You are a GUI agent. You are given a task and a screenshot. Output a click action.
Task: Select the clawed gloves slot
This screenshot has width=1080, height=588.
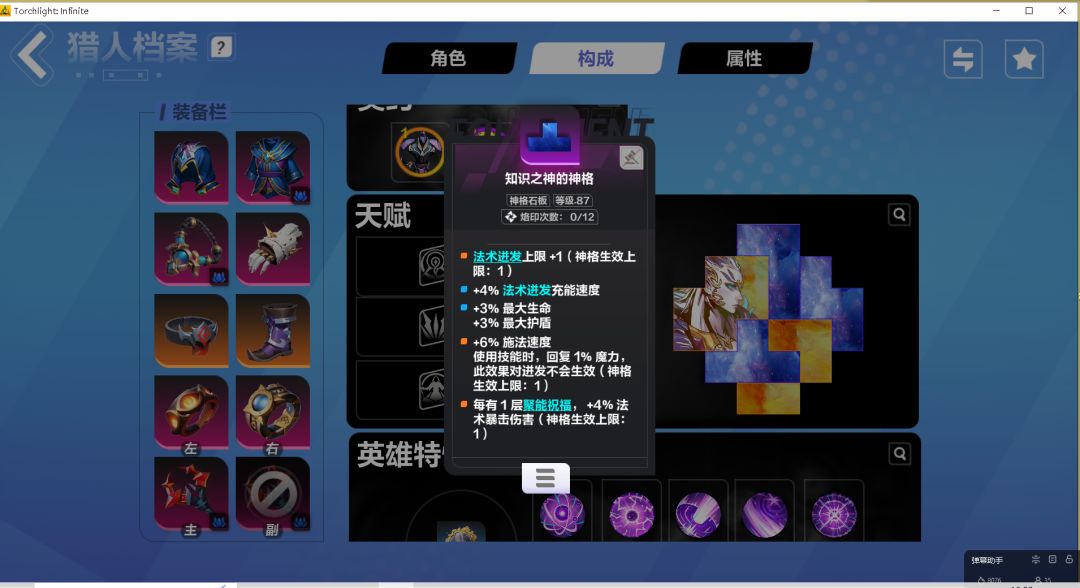click(273, 249)
